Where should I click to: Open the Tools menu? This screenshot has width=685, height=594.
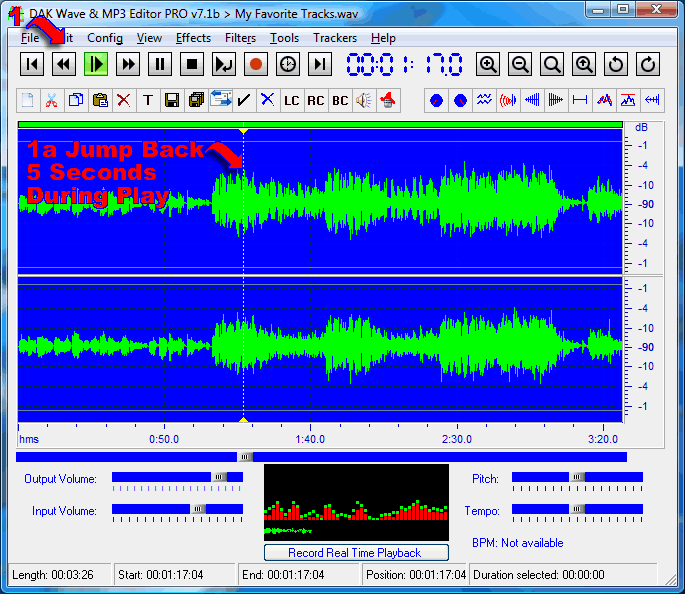pos(284,38)
